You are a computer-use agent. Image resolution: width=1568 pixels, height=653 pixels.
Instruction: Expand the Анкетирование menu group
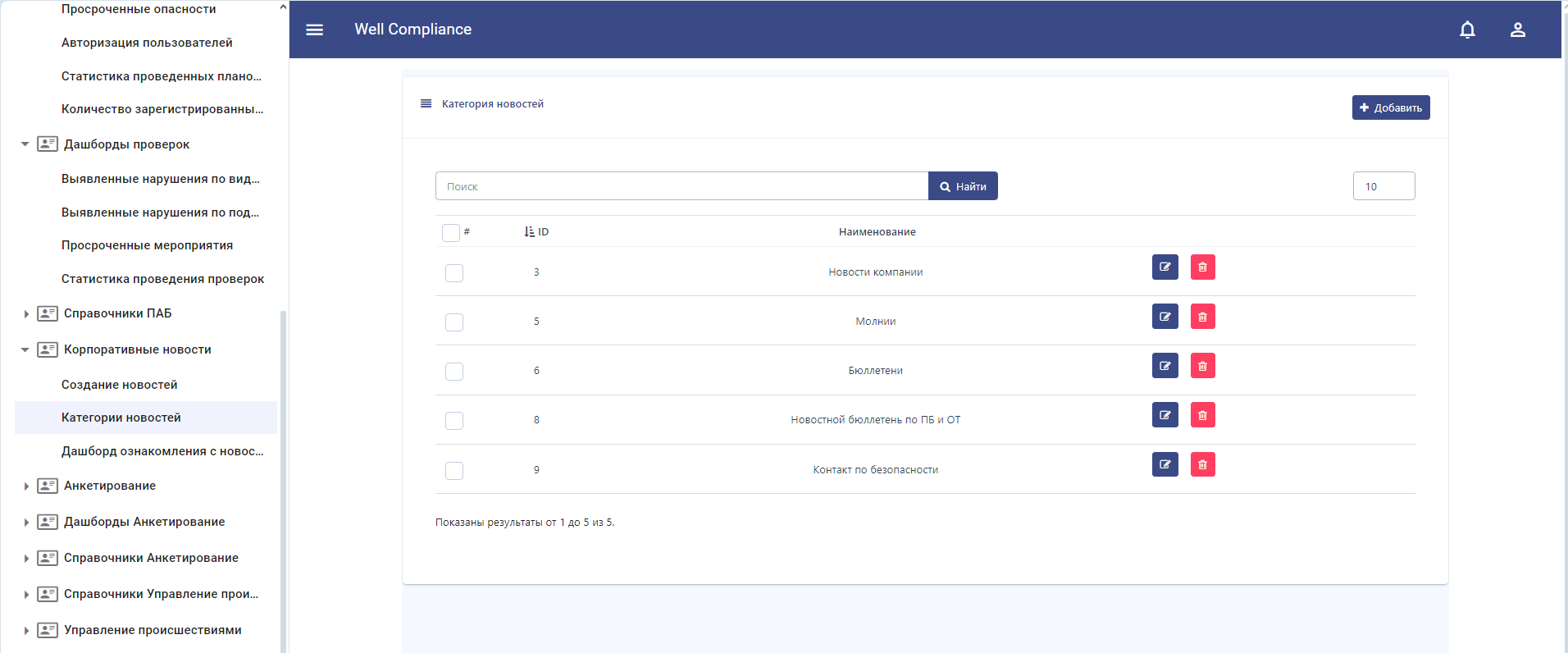coord(25,486)
